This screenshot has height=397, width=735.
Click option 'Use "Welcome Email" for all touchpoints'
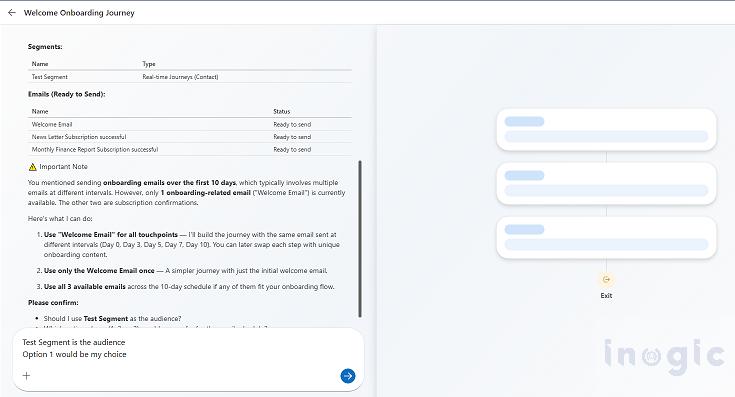coord(111,234)
